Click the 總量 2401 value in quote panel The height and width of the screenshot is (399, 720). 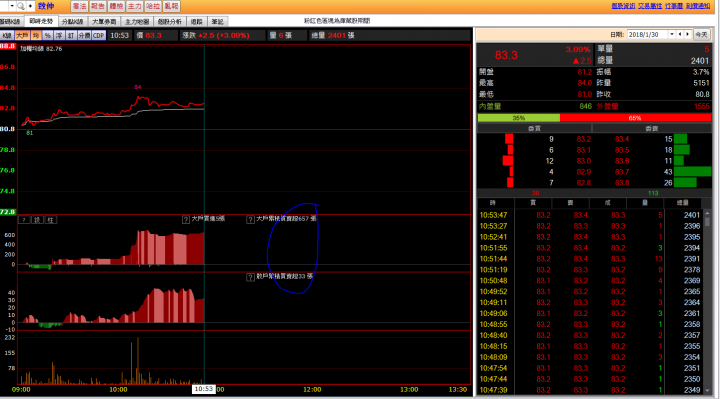coord(699,61)
